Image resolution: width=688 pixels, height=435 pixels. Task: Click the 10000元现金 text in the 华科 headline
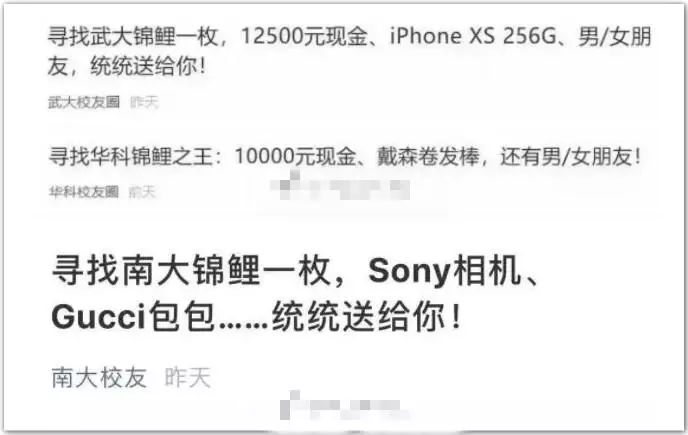pyautogui.click(x=295, y=156)
